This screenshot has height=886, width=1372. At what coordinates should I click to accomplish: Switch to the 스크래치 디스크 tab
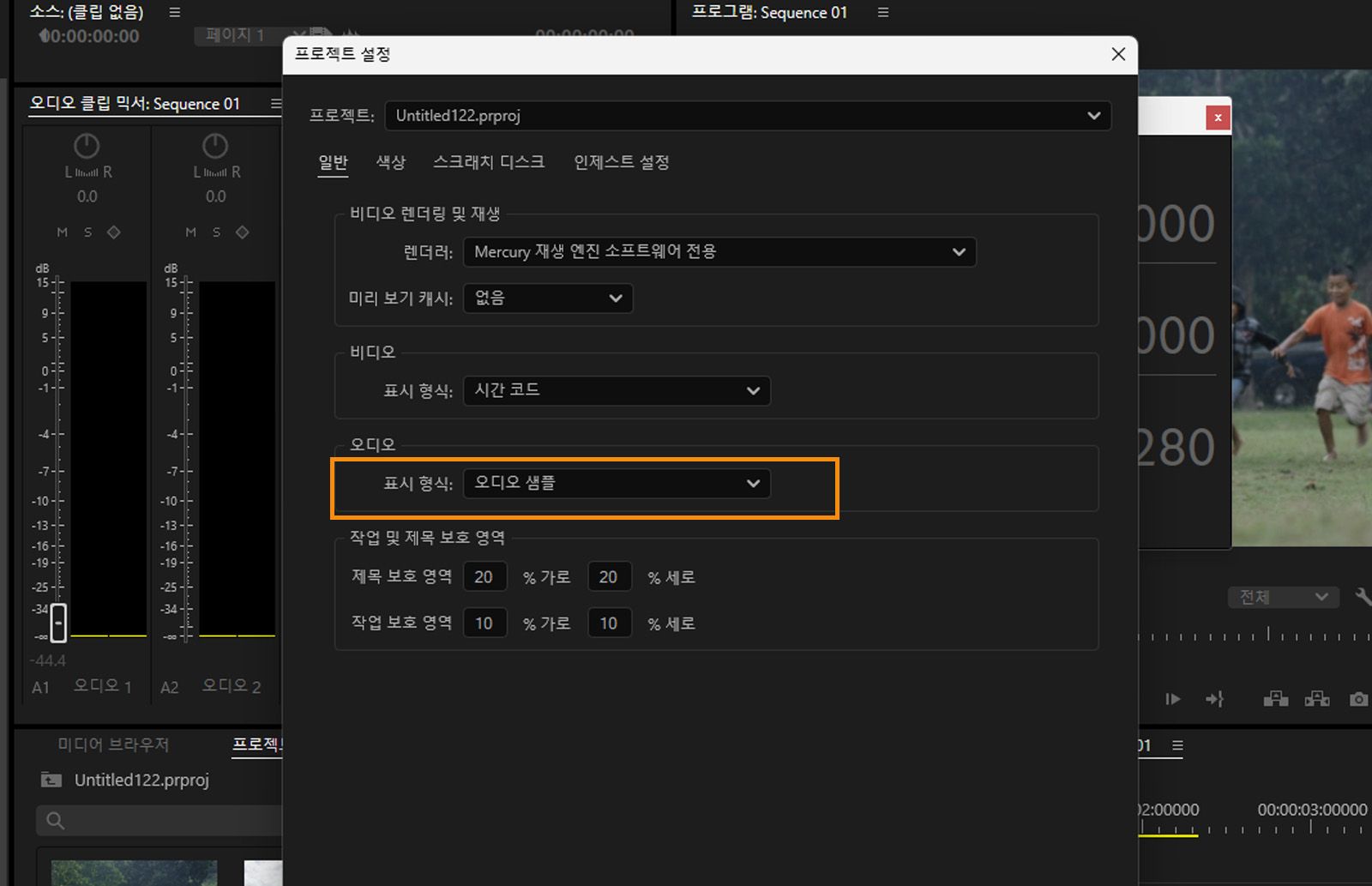click(x=489, y=161)
